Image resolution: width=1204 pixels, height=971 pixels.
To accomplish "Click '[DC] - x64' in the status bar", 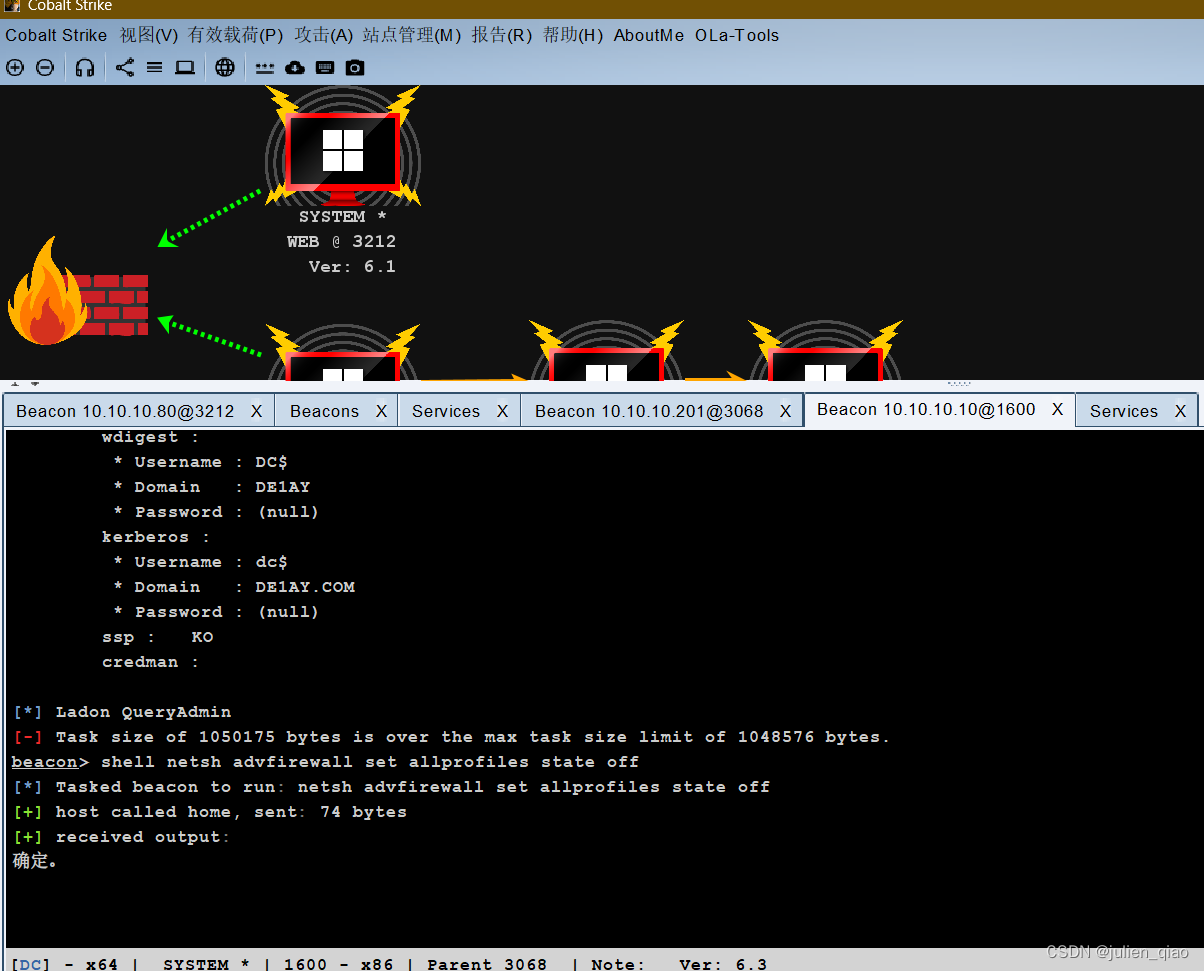I will (x=64, y=964).
